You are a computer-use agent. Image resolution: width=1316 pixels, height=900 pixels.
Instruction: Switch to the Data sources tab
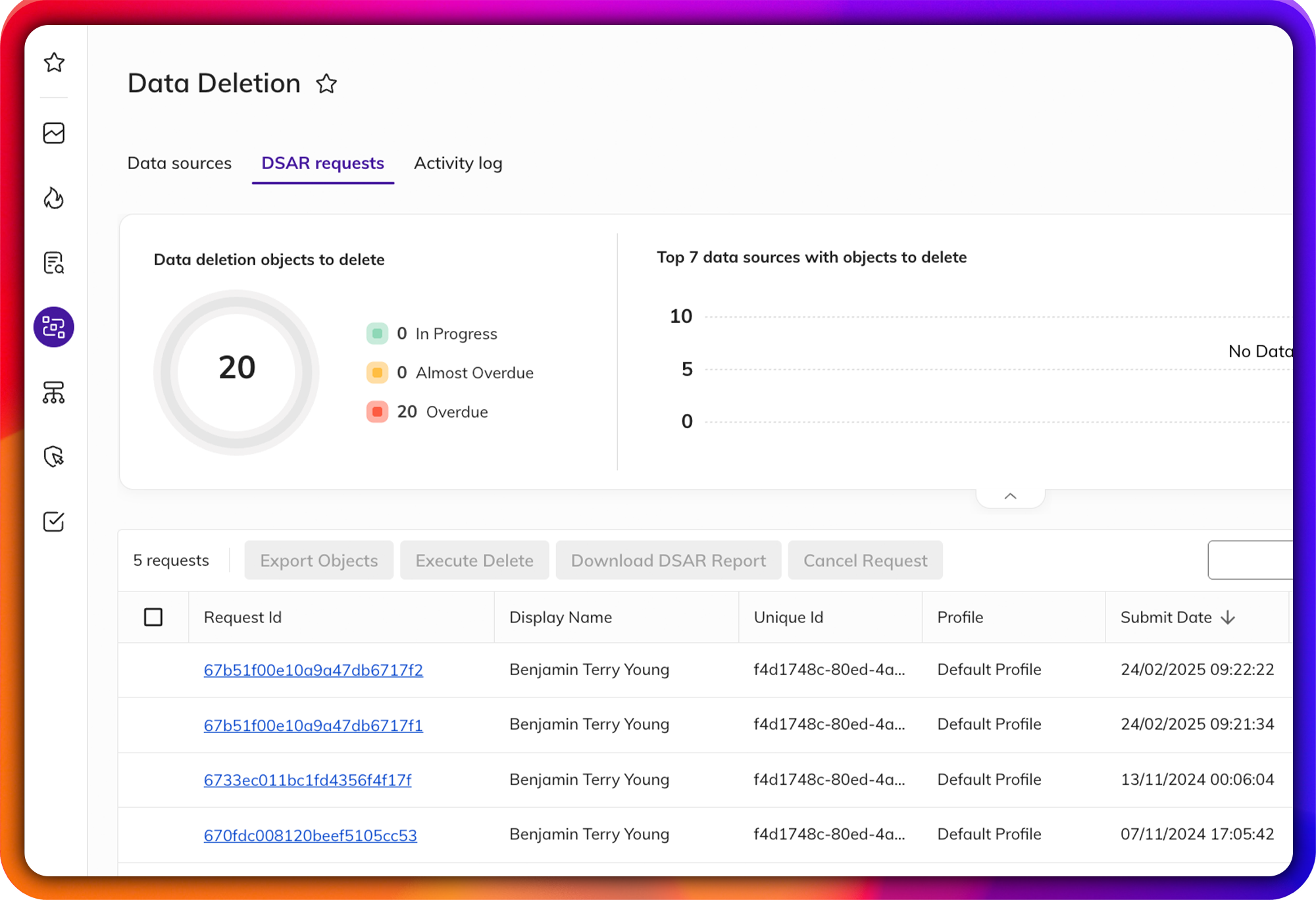point(180,163)
